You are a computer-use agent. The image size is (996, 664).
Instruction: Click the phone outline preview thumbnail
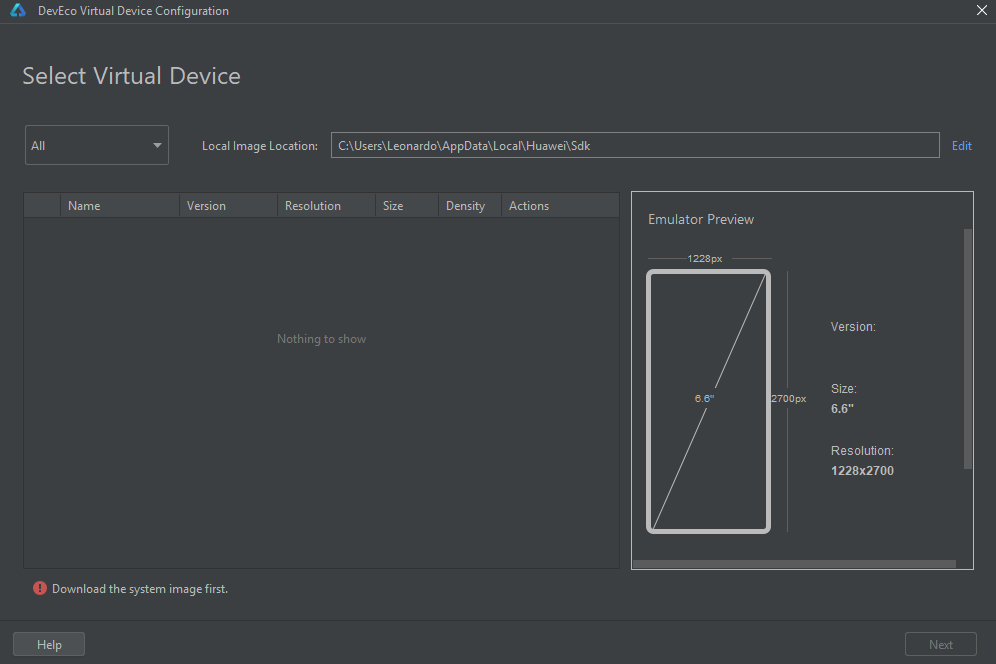[708, 401]
